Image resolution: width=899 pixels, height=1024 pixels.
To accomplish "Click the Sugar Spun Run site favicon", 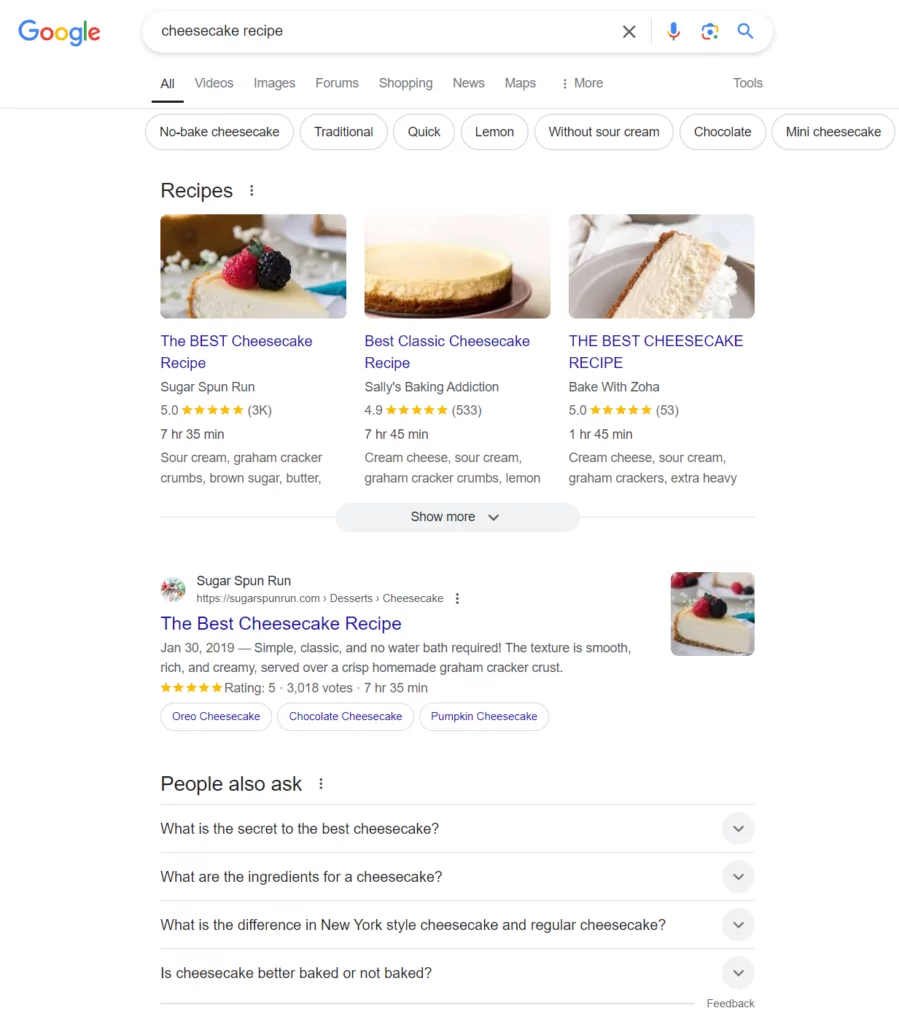I will 173,589.
